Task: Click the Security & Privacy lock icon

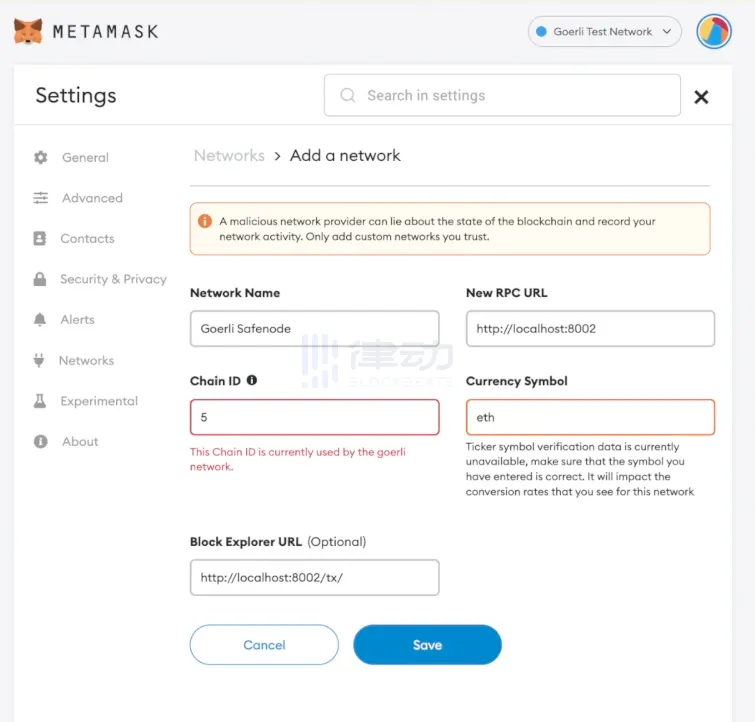Action: 40,279
